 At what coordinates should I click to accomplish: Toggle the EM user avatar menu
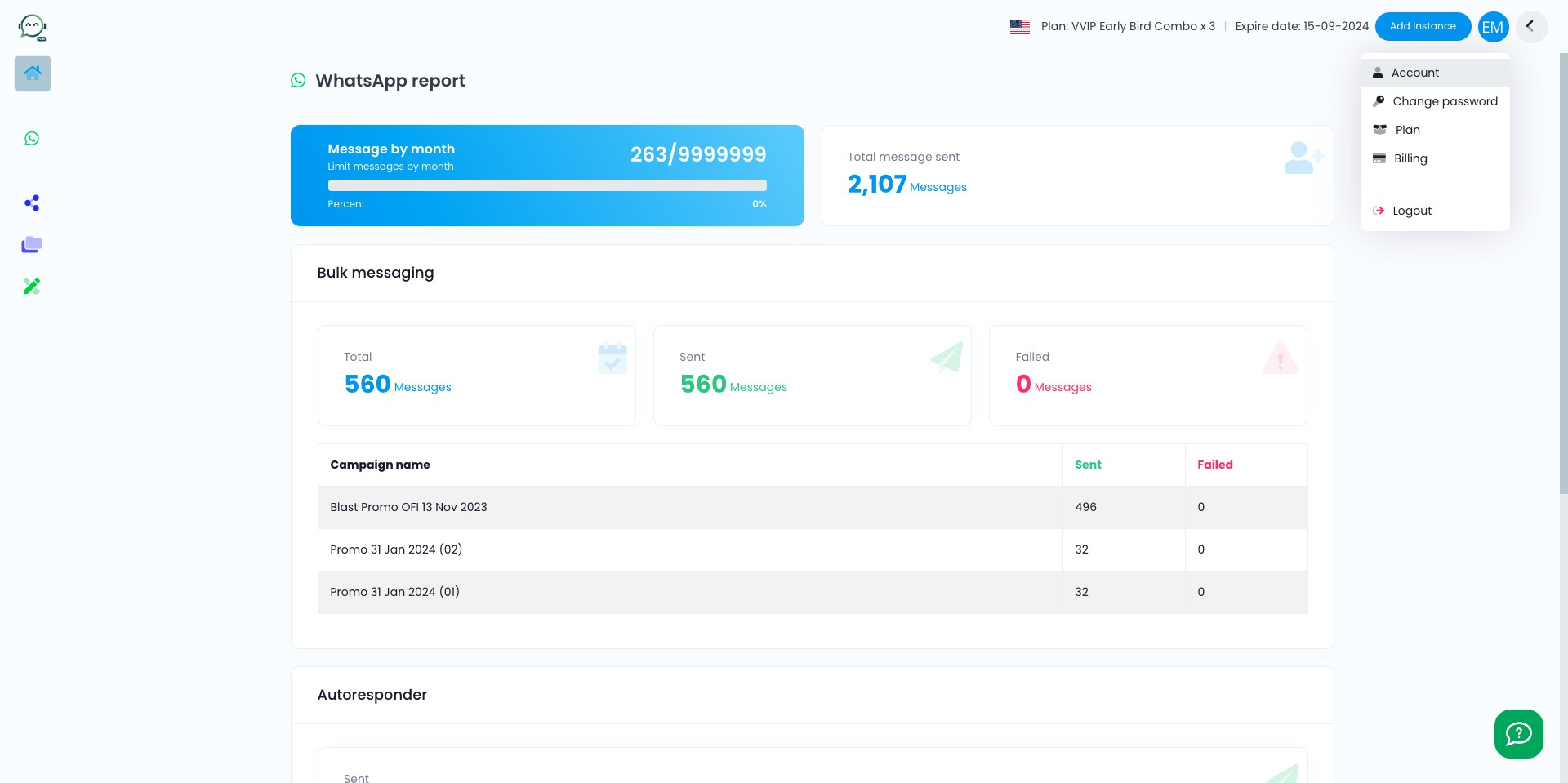[x=1493, y=27]
